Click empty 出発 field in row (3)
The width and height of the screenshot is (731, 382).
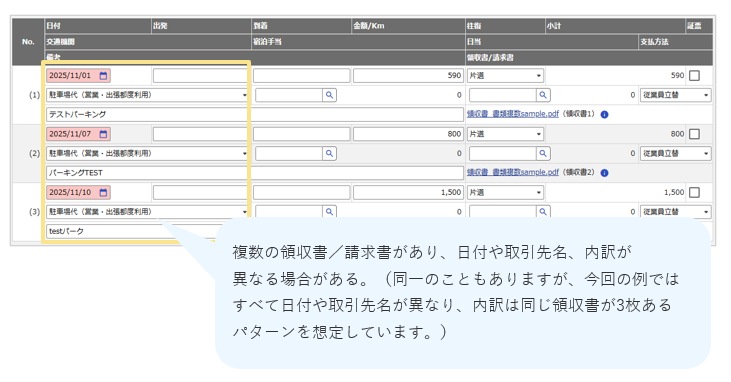pyautogui.click(x=201, y=193)
